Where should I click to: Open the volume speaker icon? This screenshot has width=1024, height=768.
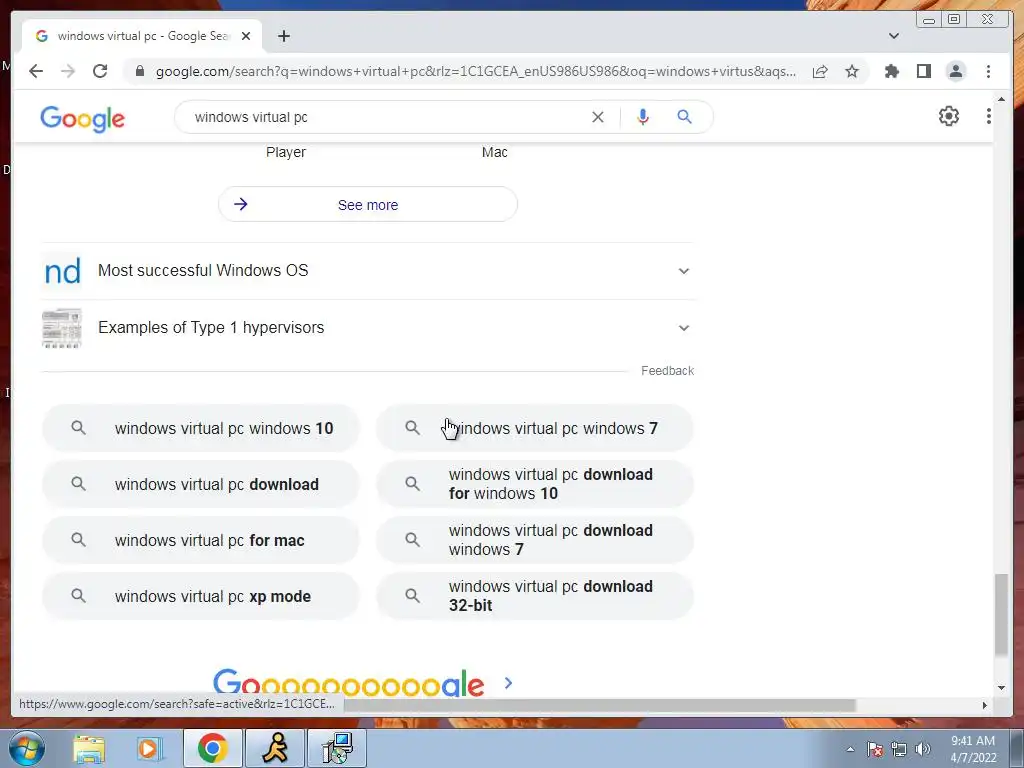coord(923,749)
